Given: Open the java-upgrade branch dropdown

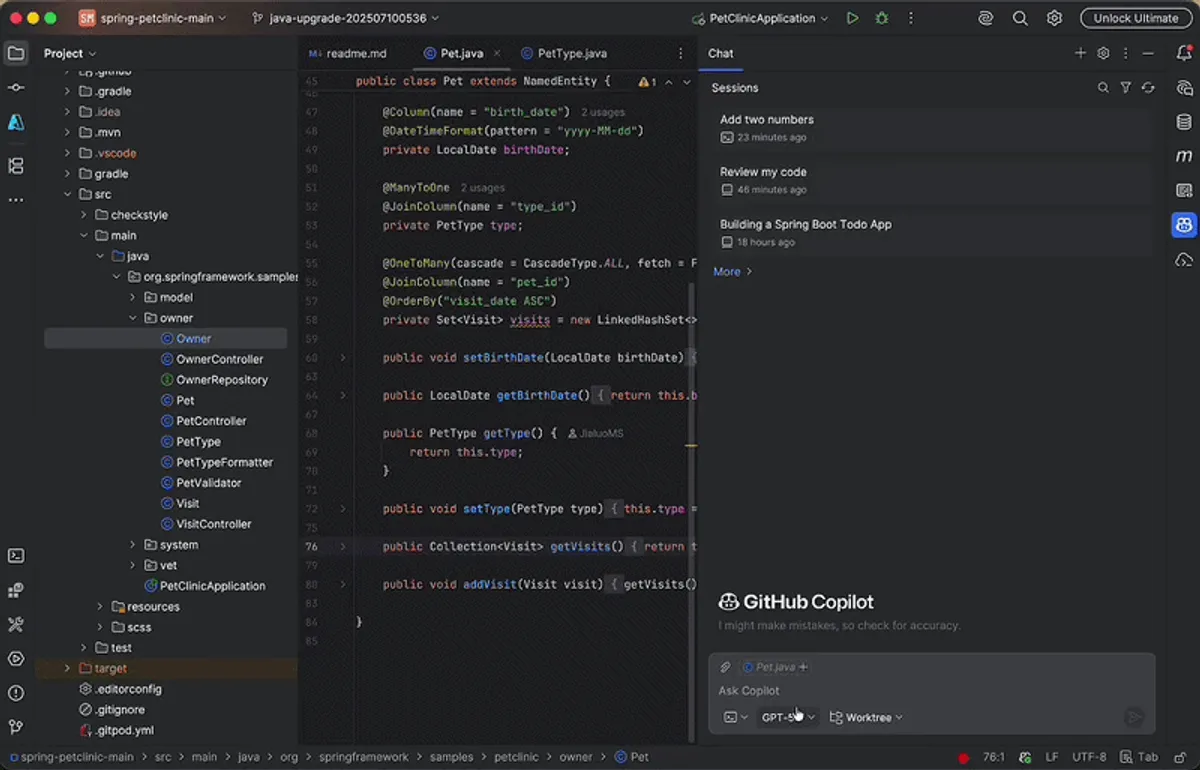Looking at the screenshot, I should 346,18.
